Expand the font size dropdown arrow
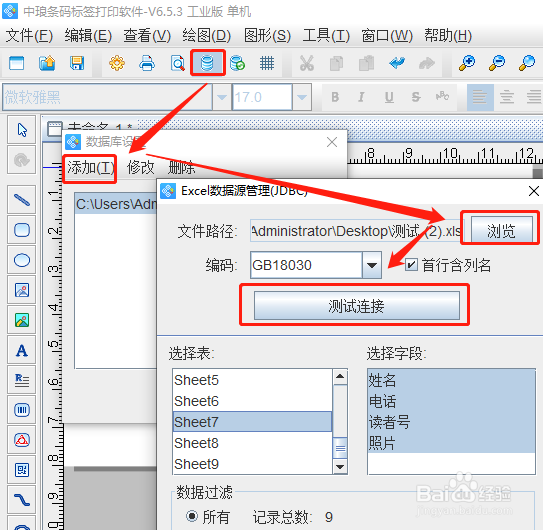The height and width of the screenshot is (530, 543). click(x=302, y=97)
